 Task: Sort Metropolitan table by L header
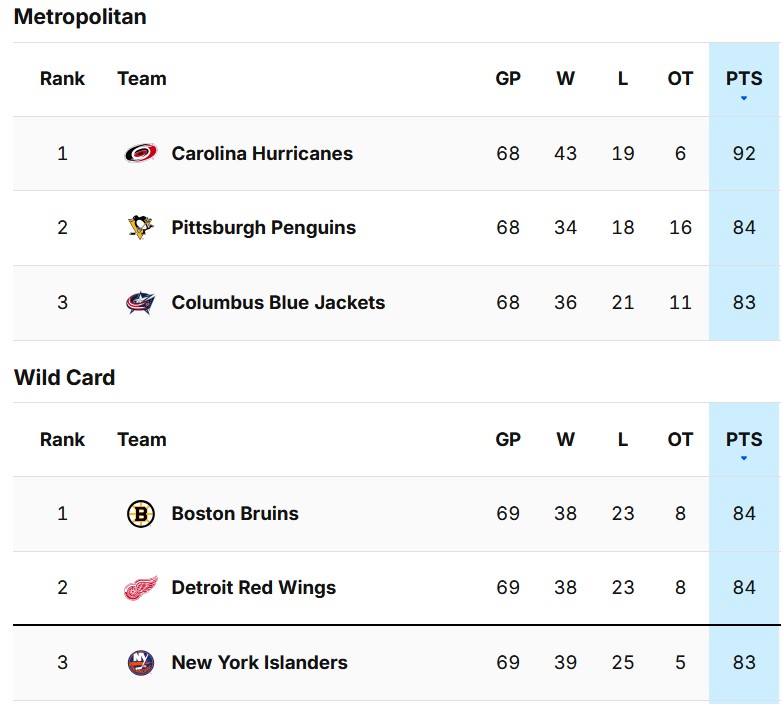click(623, 79)
